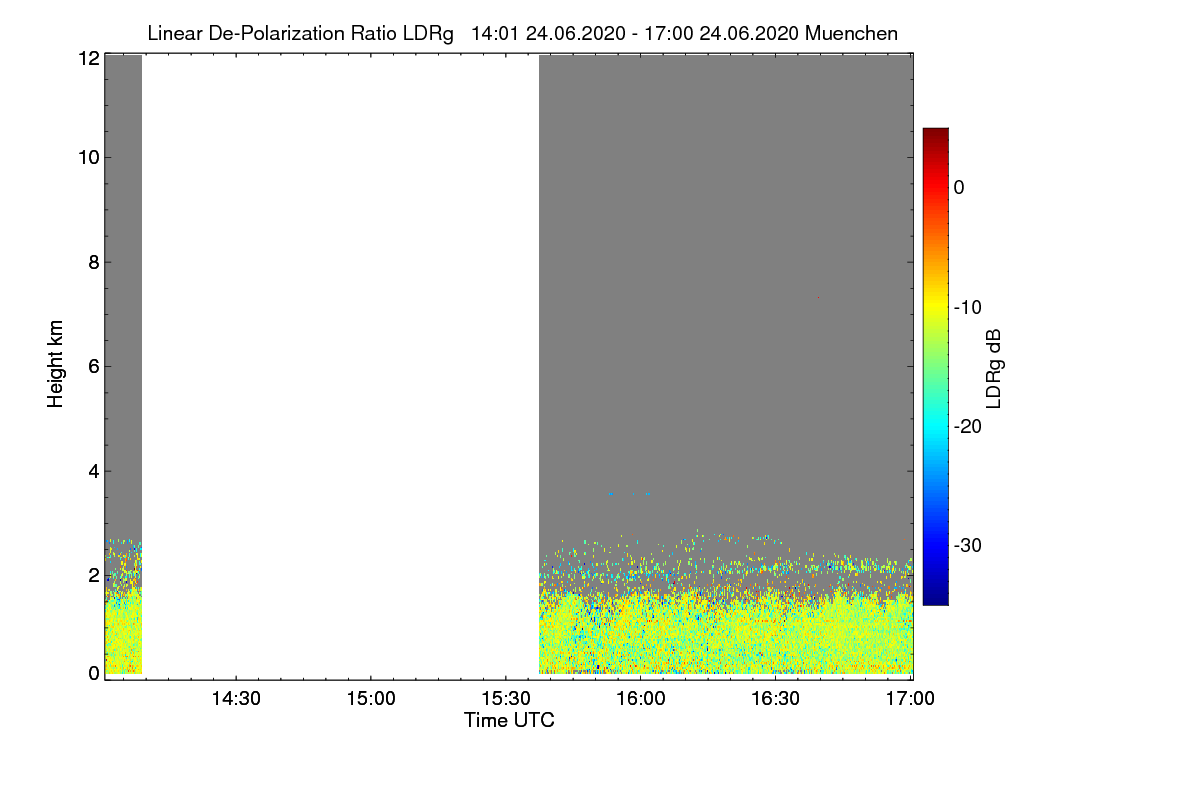Click the x-axis time label '17:00'
1200x800 pixels.
click(912, 699)
